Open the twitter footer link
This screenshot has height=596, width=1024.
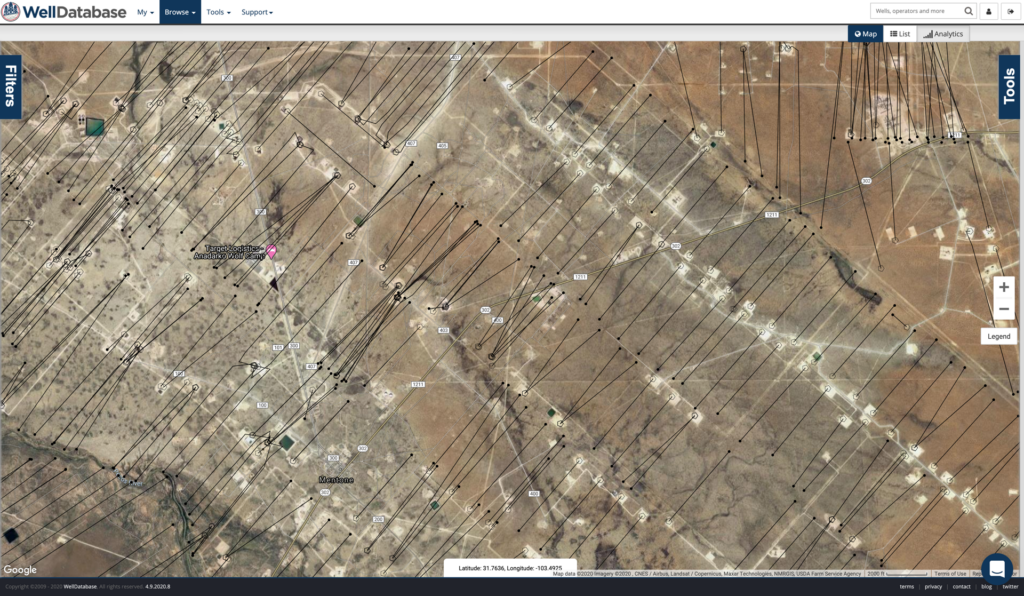point(1010,587)
